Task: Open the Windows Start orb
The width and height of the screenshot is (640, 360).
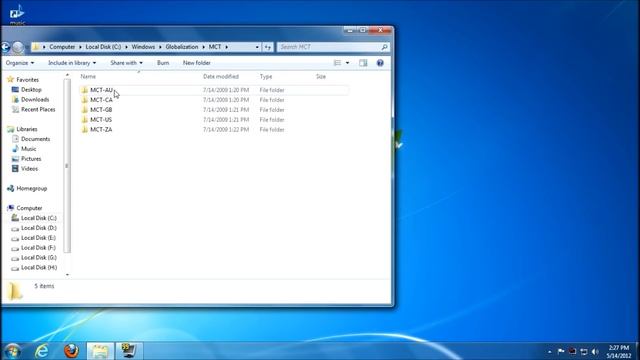Action: pyautogui.click(x=12, y=351)
